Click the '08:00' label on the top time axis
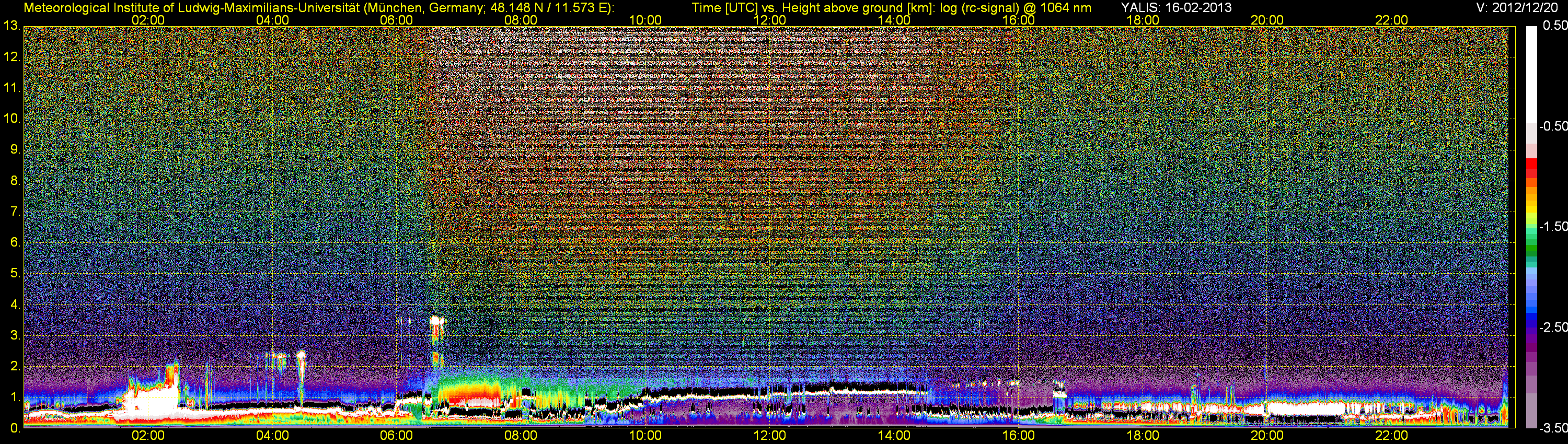Viewport: 1568px width, 444px height. pyautogui.click(x=521, y=20)
